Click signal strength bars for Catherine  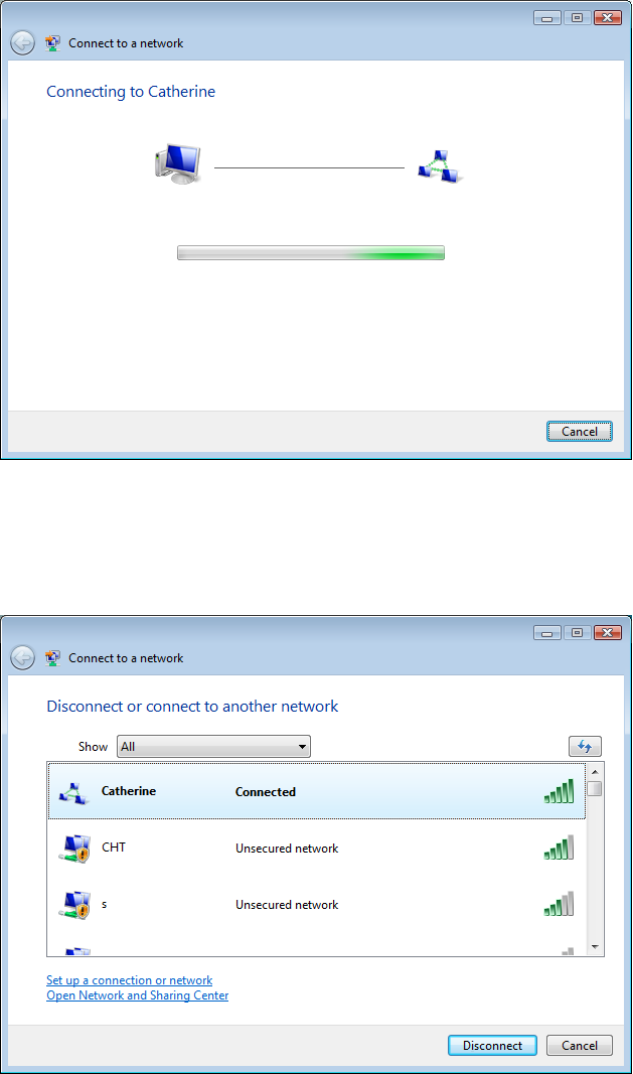(x=559, y=791)
